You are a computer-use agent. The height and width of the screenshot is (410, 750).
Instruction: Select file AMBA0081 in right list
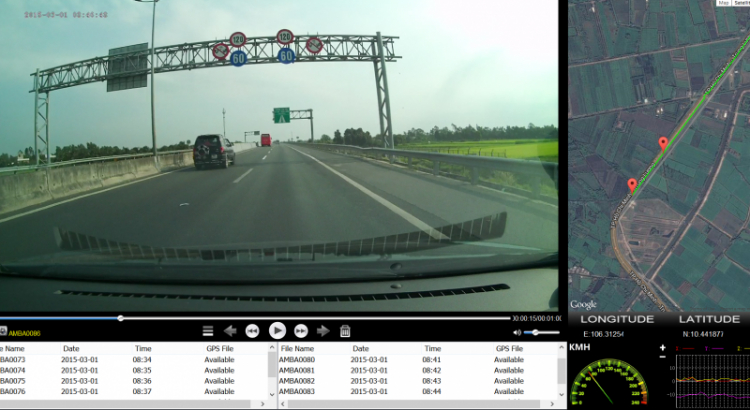297,370
